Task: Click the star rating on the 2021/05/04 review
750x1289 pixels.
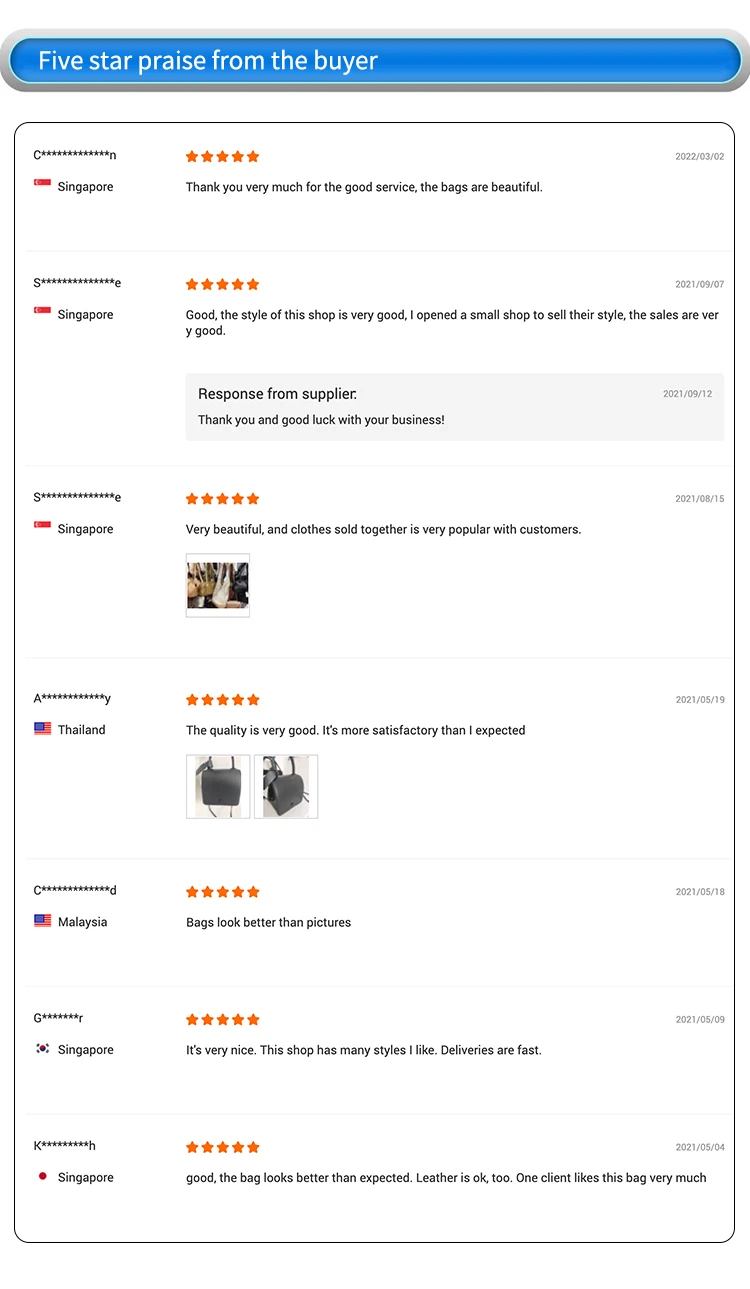Action: 222,1147
